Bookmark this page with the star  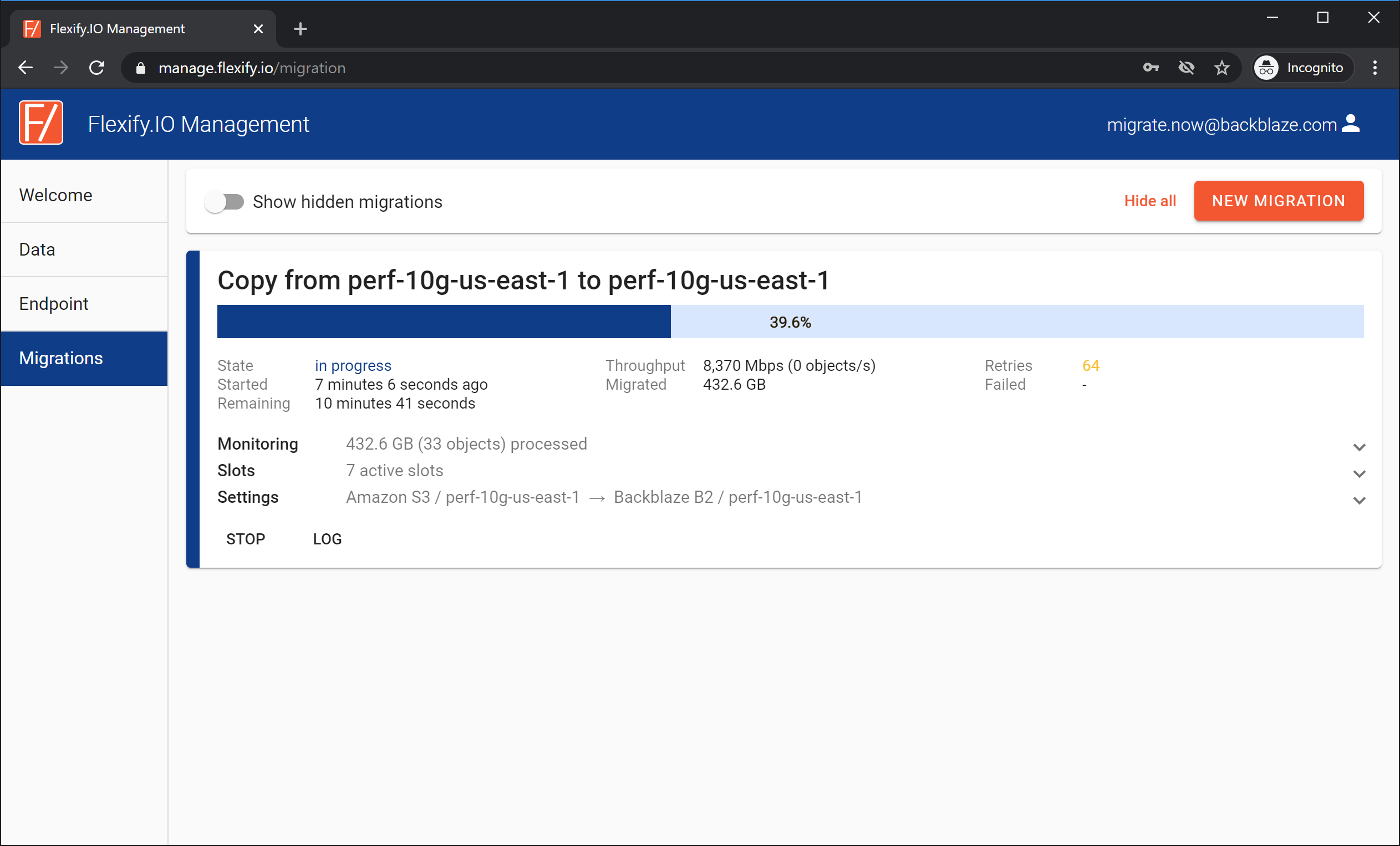tap(1221, 68)
